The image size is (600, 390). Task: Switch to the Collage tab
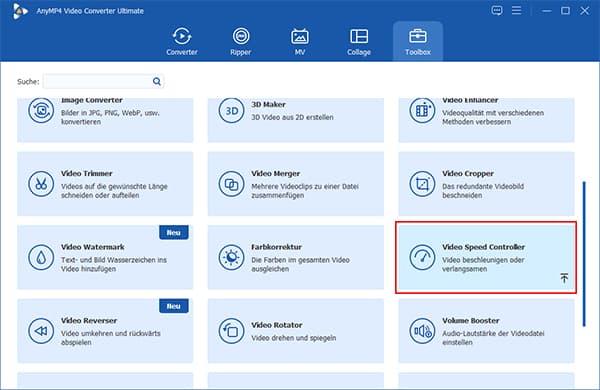[359, 41]
